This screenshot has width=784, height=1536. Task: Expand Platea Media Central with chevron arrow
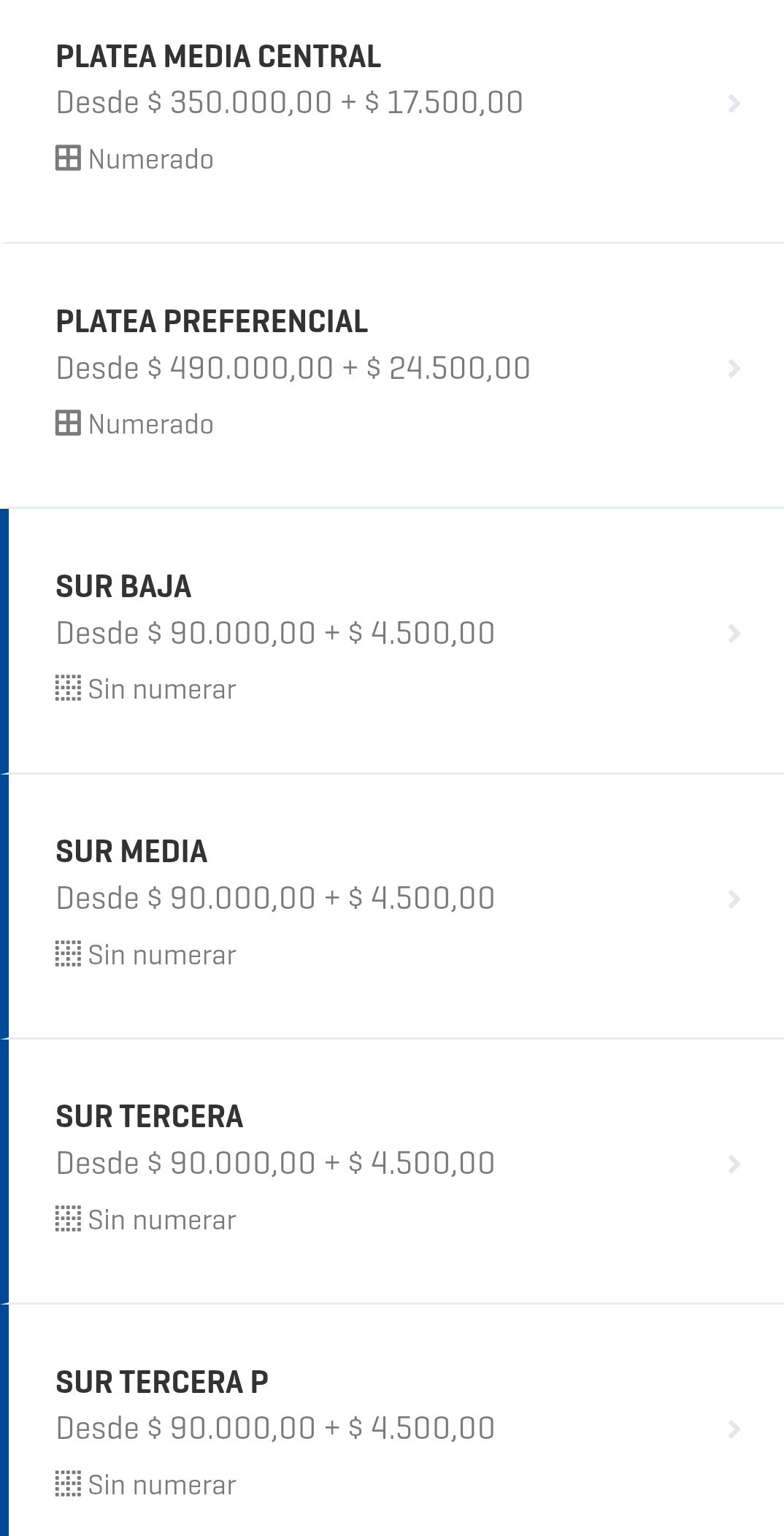(734, 104)
